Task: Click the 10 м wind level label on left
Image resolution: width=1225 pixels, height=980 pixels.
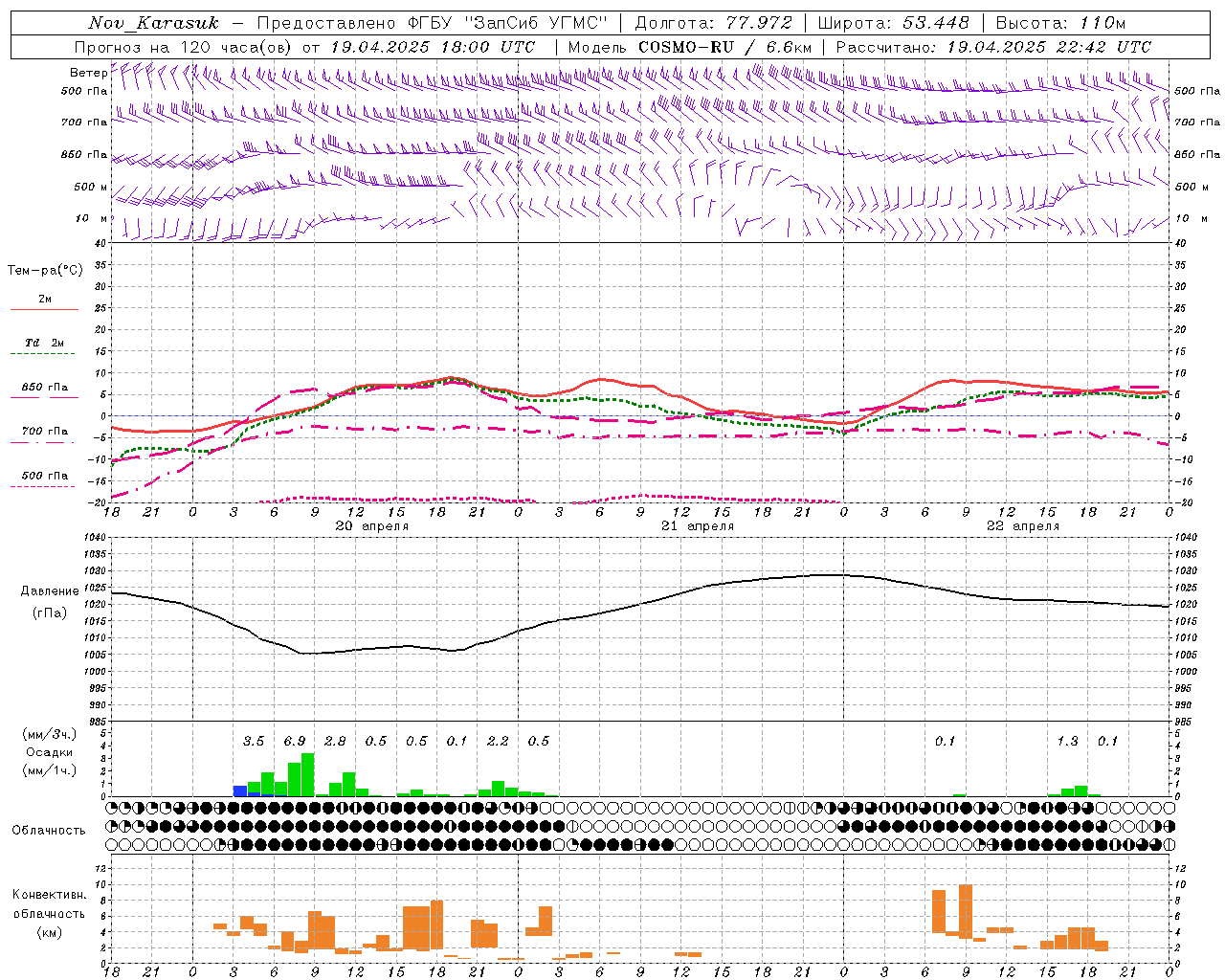Action: (x=91, y=218)
